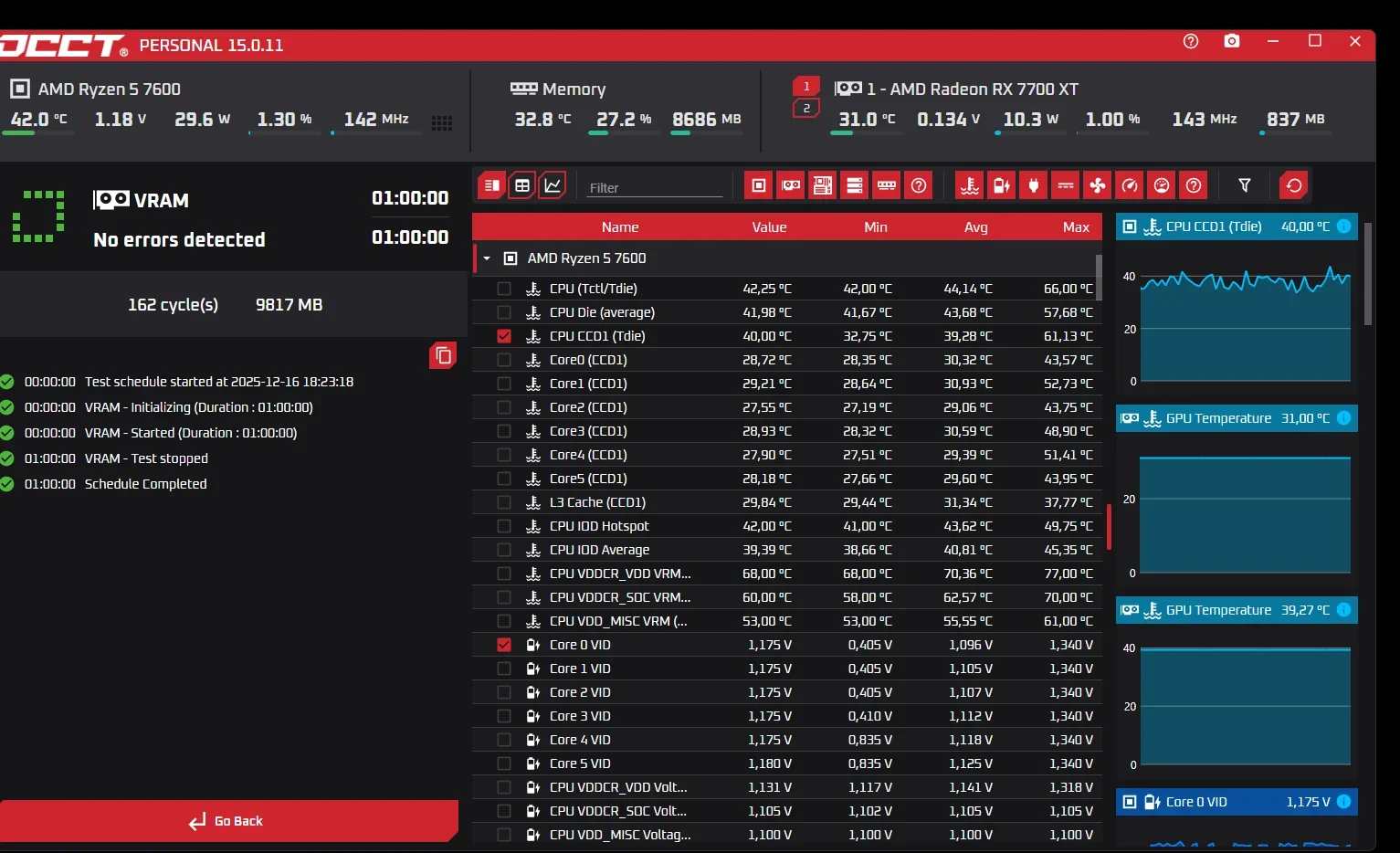The width and height of the screenshot is (1400, 853).
Task: Show only other-type sensors with question mark
Action: click(1194, 185)
